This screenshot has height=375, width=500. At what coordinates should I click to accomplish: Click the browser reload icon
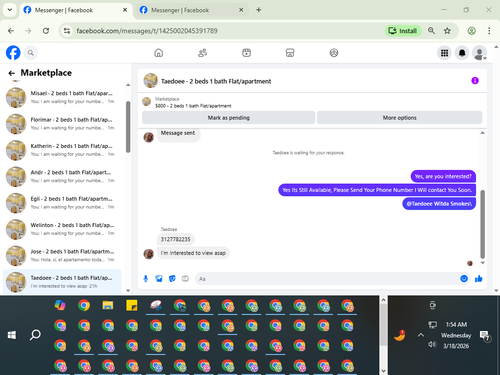point(46,31)
